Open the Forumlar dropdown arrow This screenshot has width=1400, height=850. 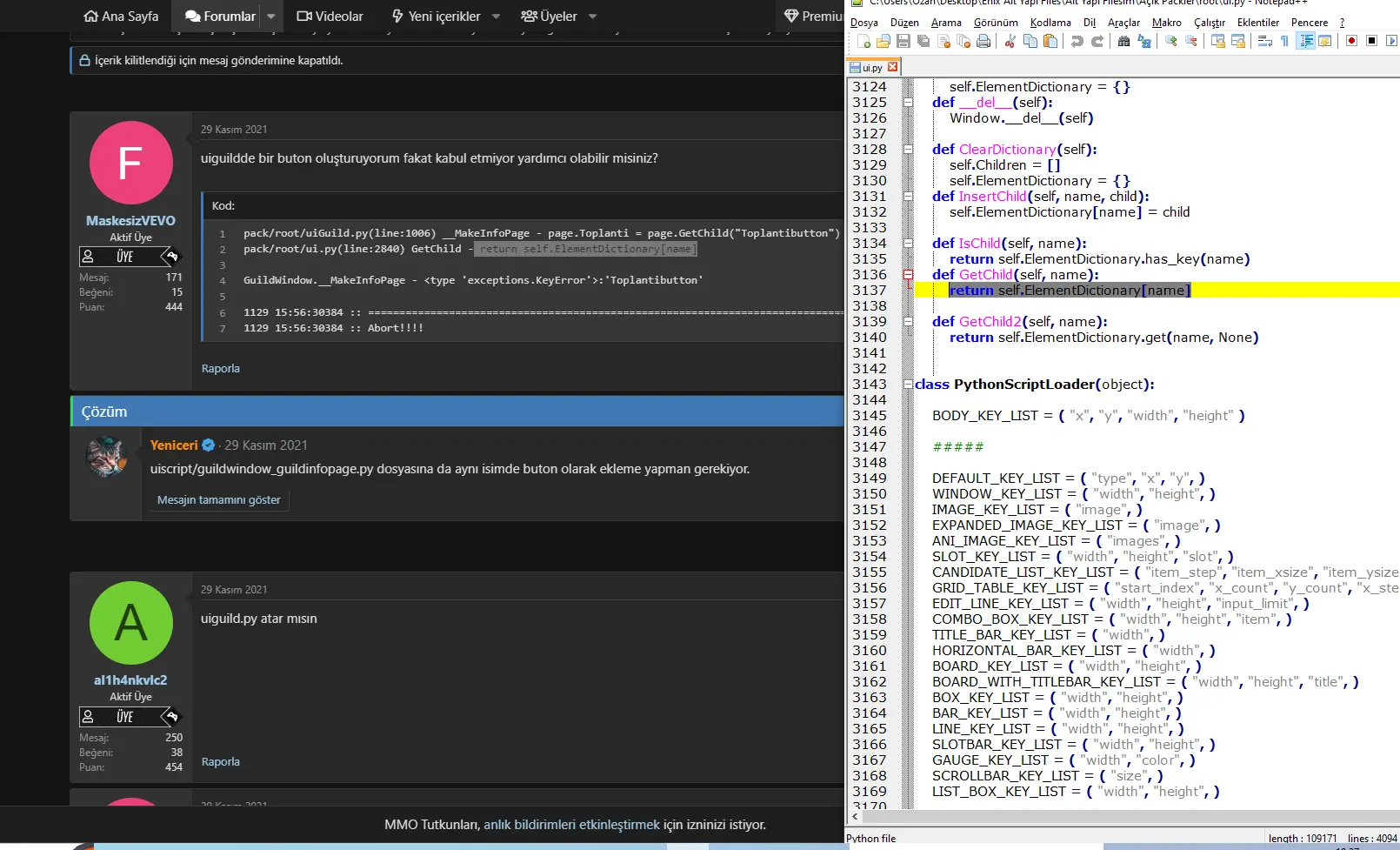click(x=270, y=16)
